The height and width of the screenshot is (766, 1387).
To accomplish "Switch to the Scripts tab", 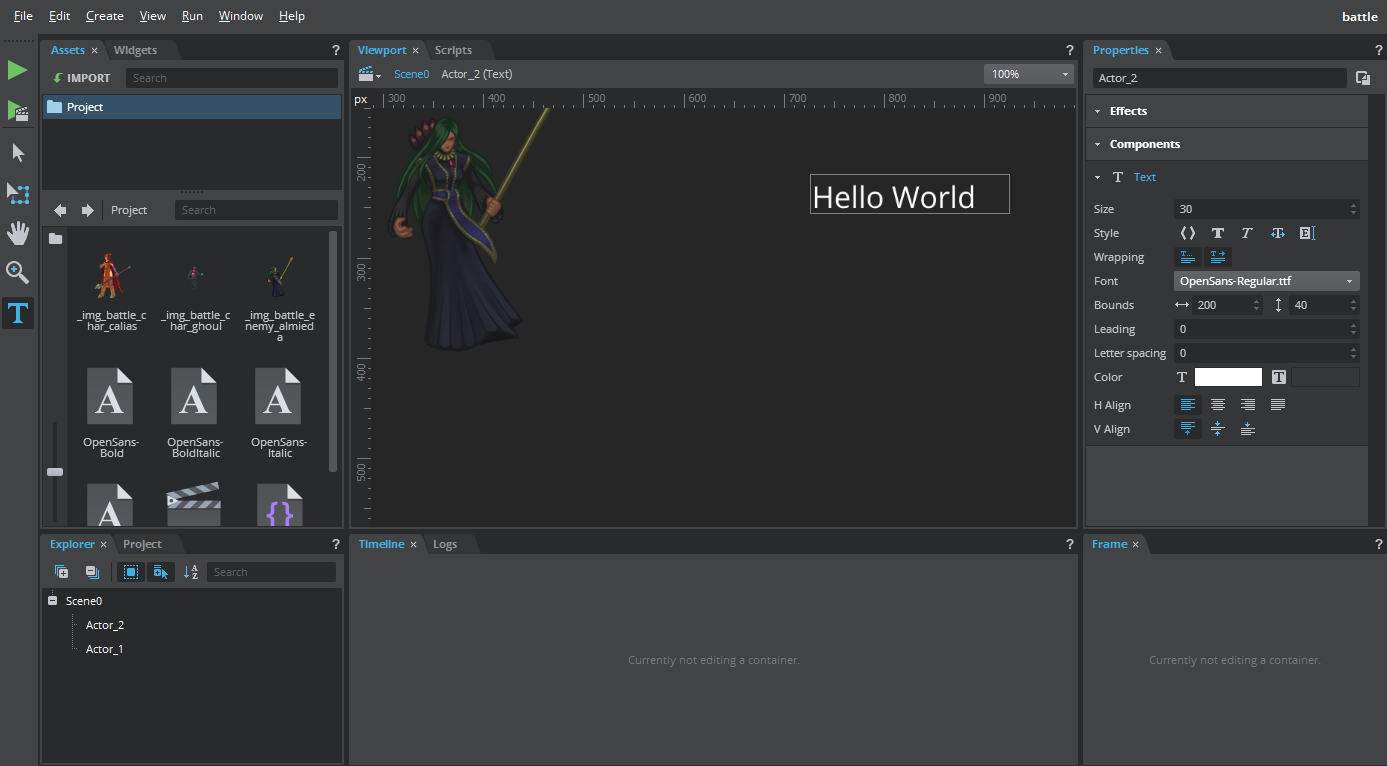I will pyautogui.click(x=453, y=50).
